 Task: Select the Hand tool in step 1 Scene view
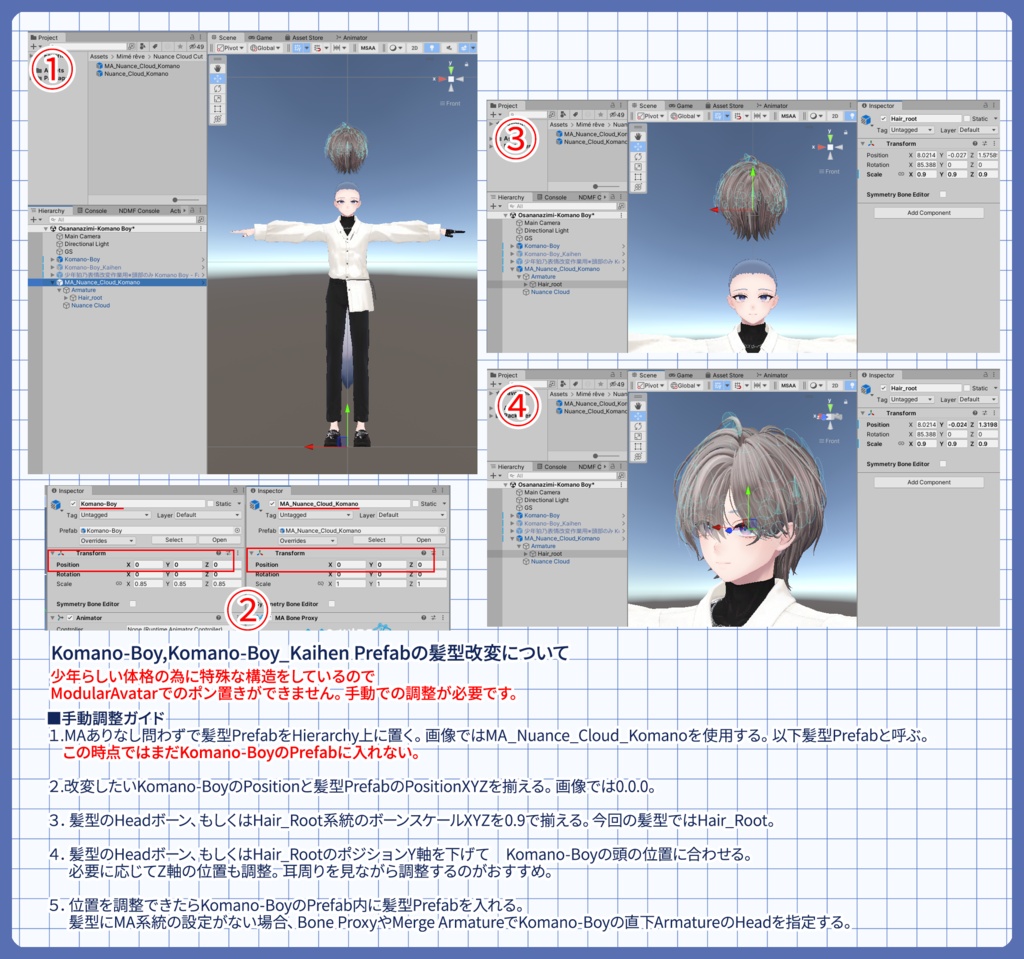(217, 69)
